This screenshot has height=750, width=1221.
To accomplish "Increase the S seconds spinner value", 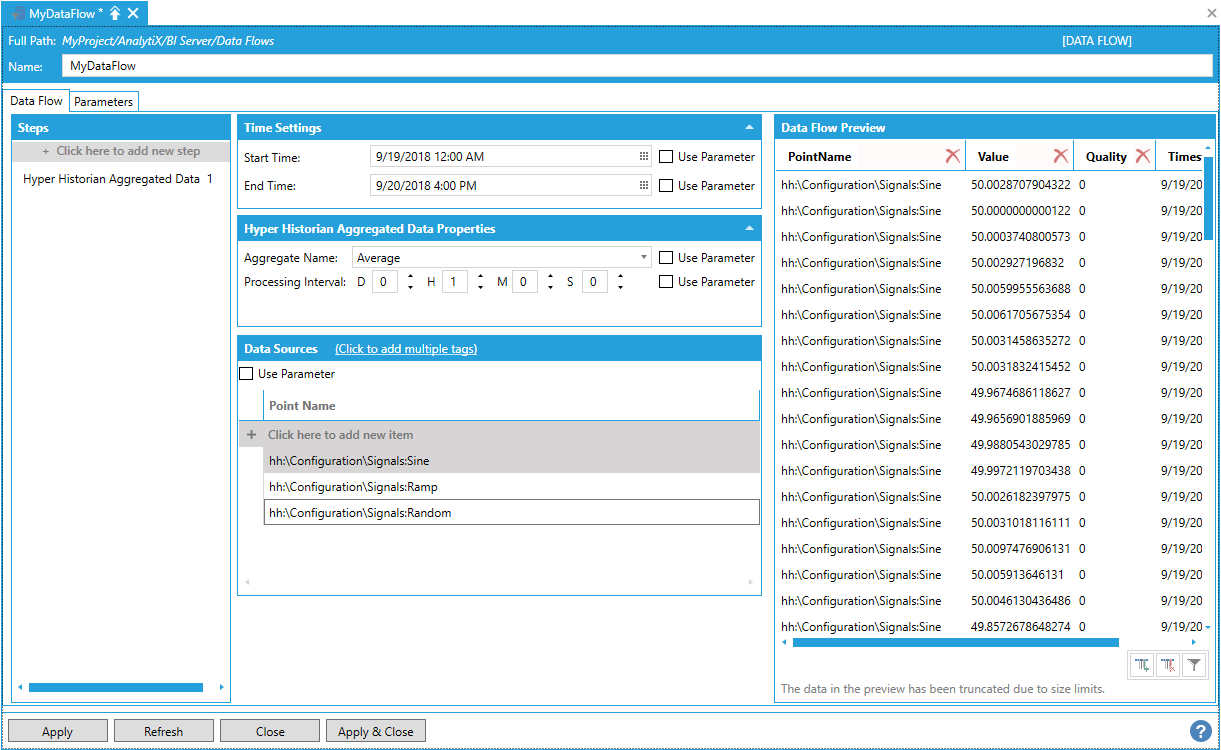I will (620, 277).
